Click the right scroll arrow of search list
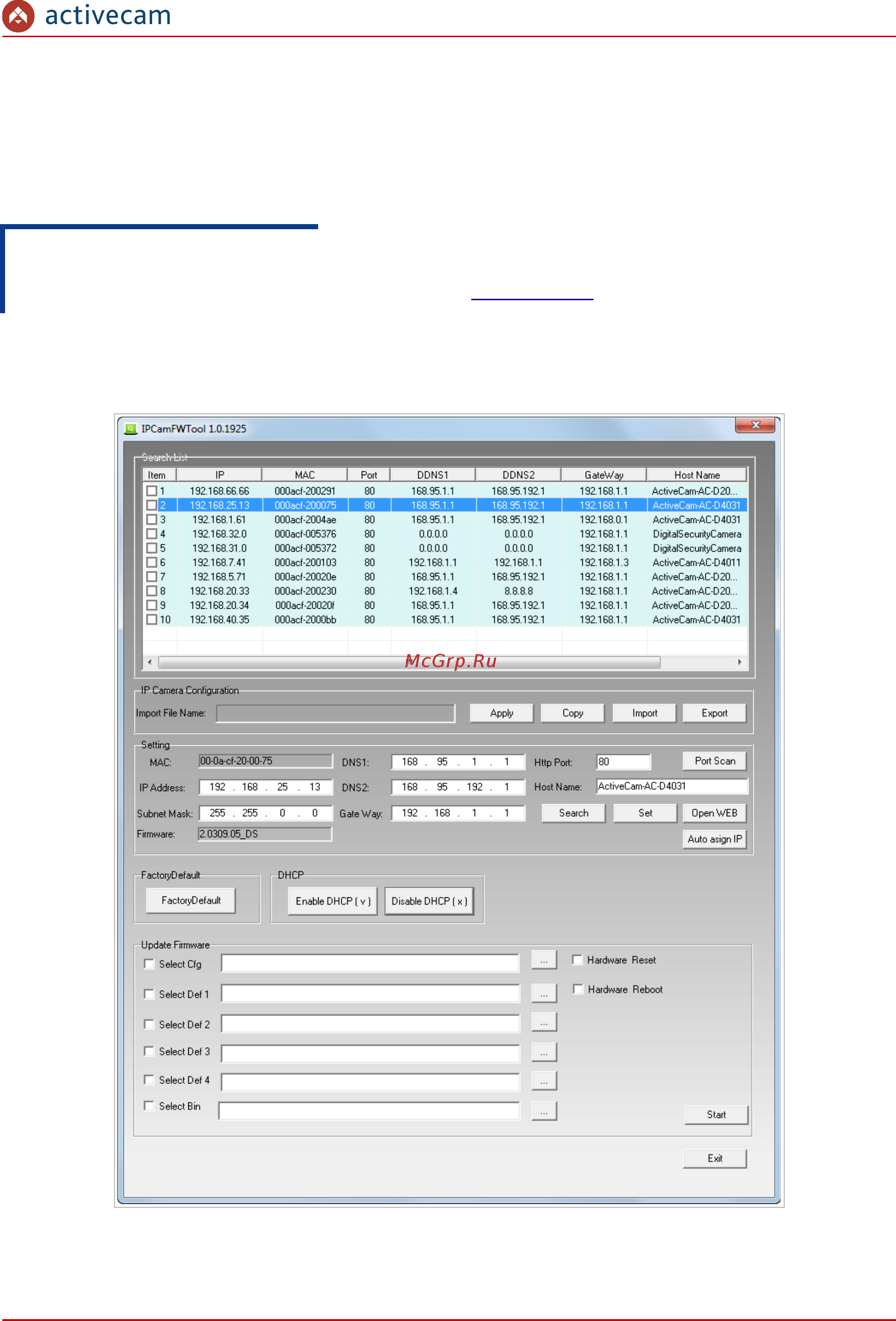 point(739,662)
